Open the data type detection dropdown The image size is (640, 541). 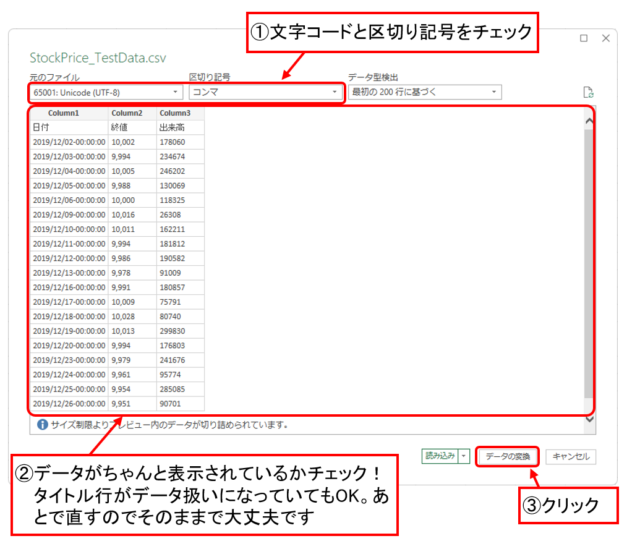click(x=424, y=92)
